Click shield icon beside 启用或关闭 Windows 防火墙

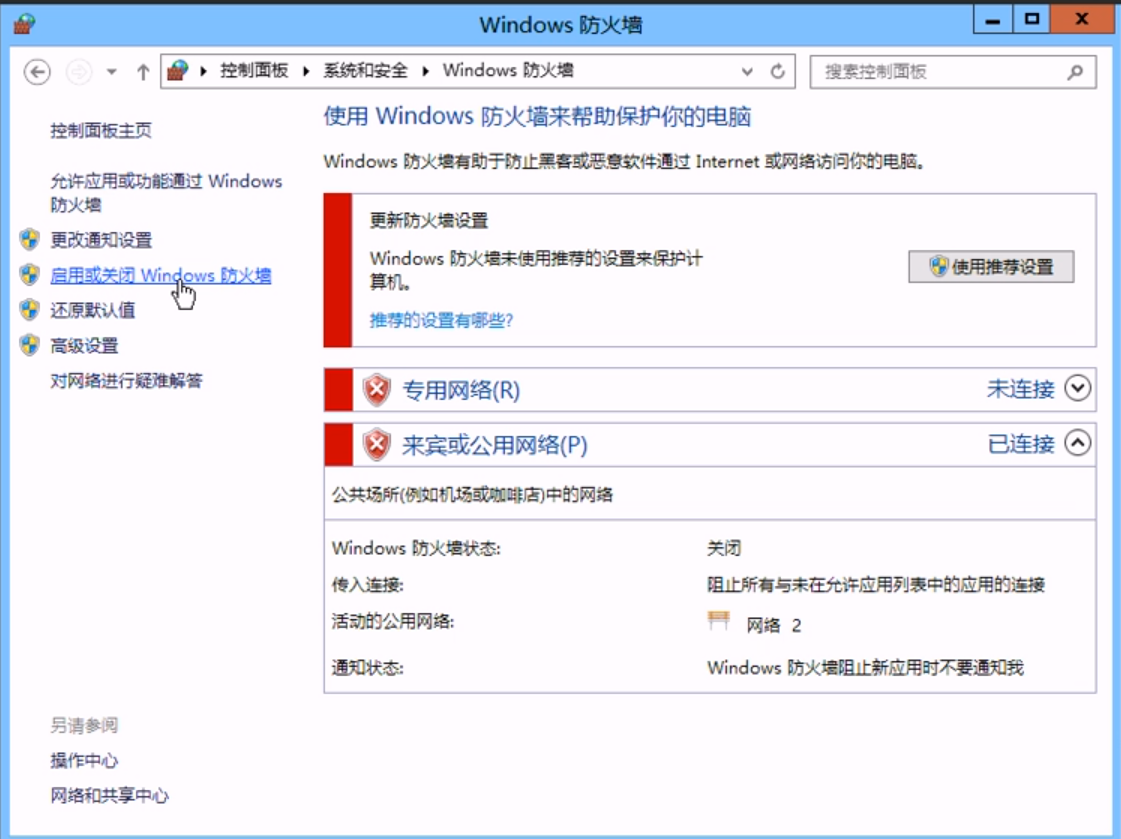click(x=29, y=274)
